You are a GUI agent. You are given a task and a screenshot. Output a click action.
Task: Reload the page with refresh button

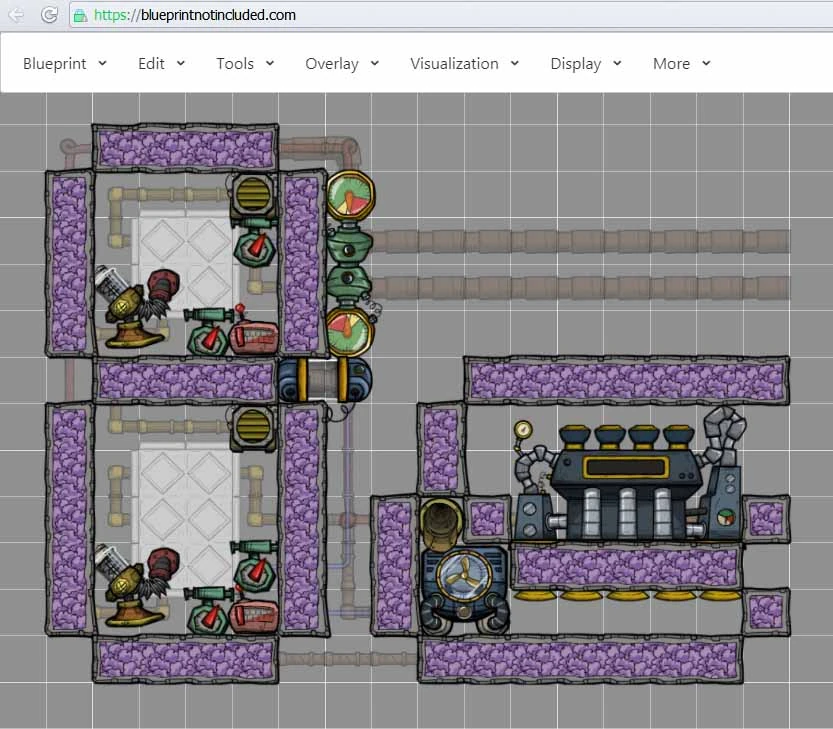click(49, 15)
